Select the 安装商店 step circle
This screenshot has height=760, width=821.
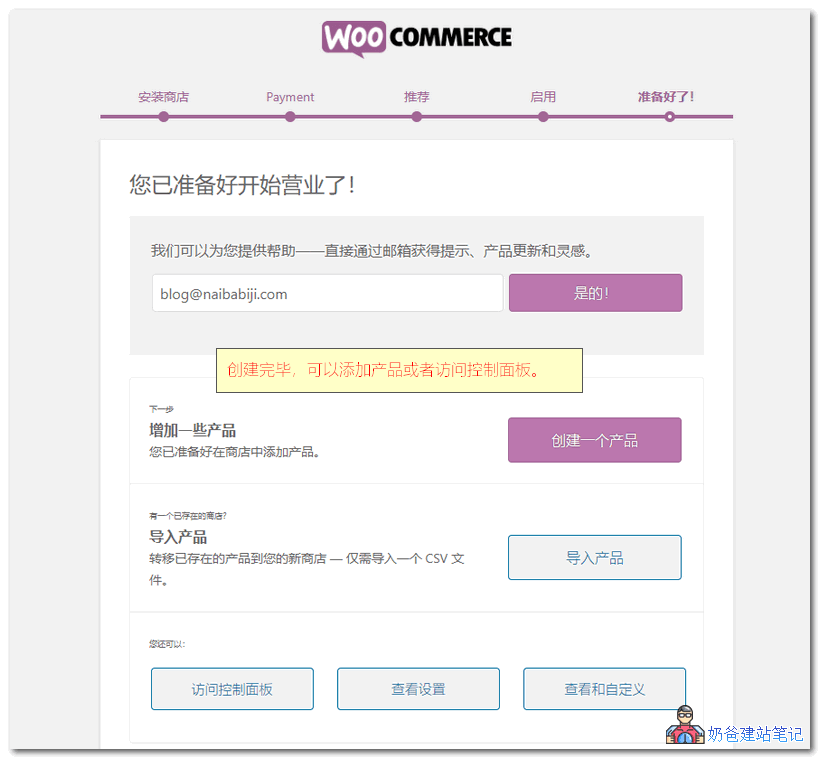(163, 116)
